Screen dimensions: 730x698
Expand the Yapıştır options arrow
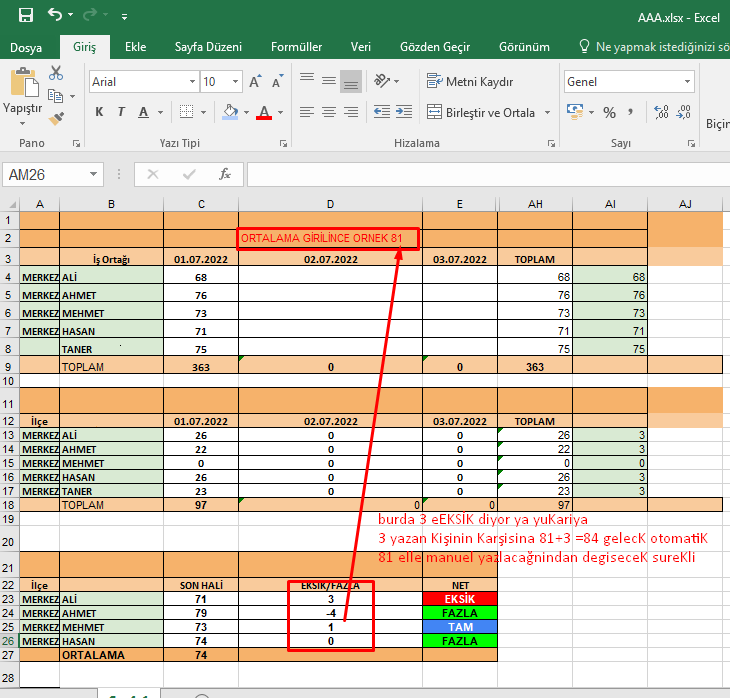[22, 123]
